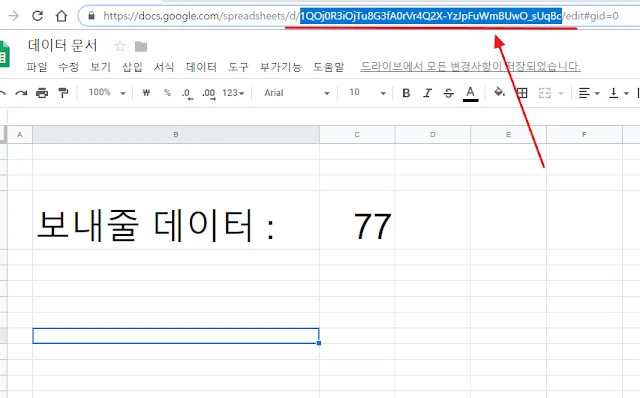Star the document with star icon
This screenshot has width=640, height=398.
120,46
